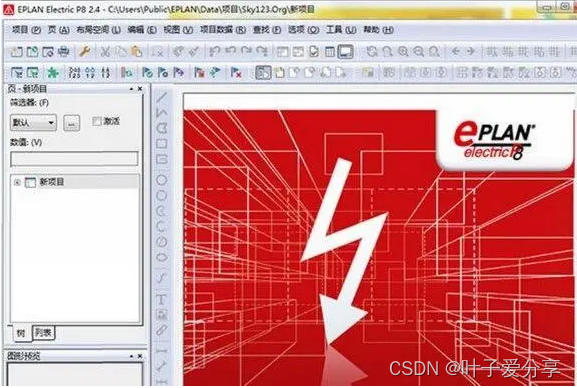
Task: Open the 页(A) menu
Action: click(59, 30)
